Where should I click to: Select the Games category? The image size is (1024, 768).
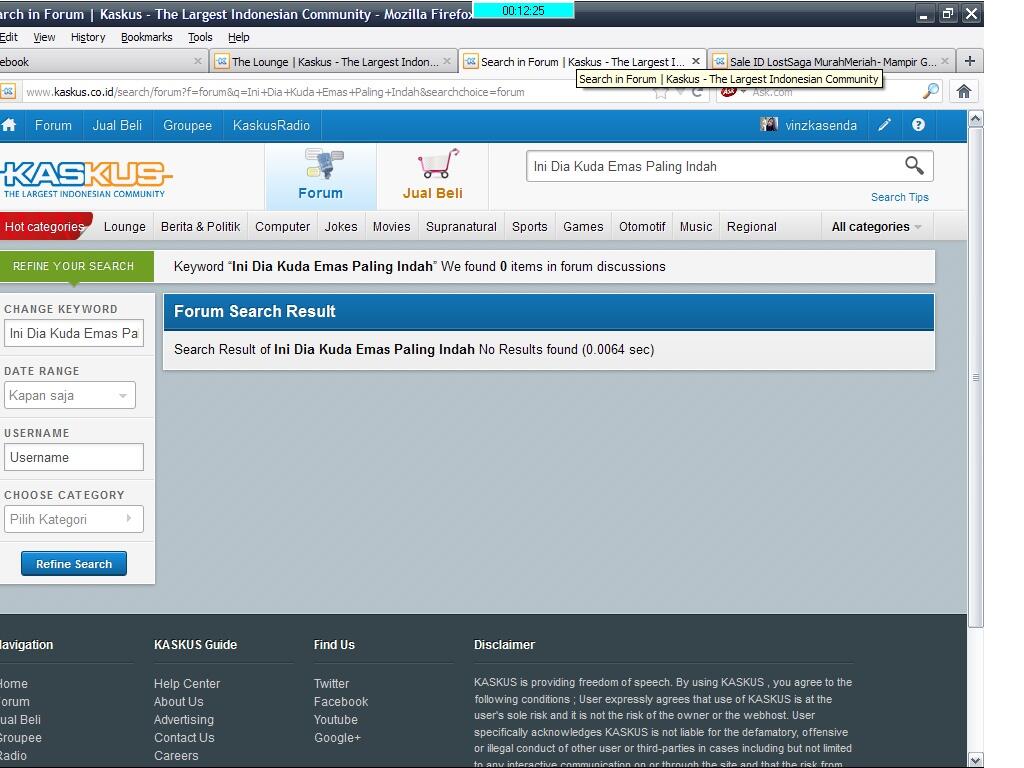583,227
